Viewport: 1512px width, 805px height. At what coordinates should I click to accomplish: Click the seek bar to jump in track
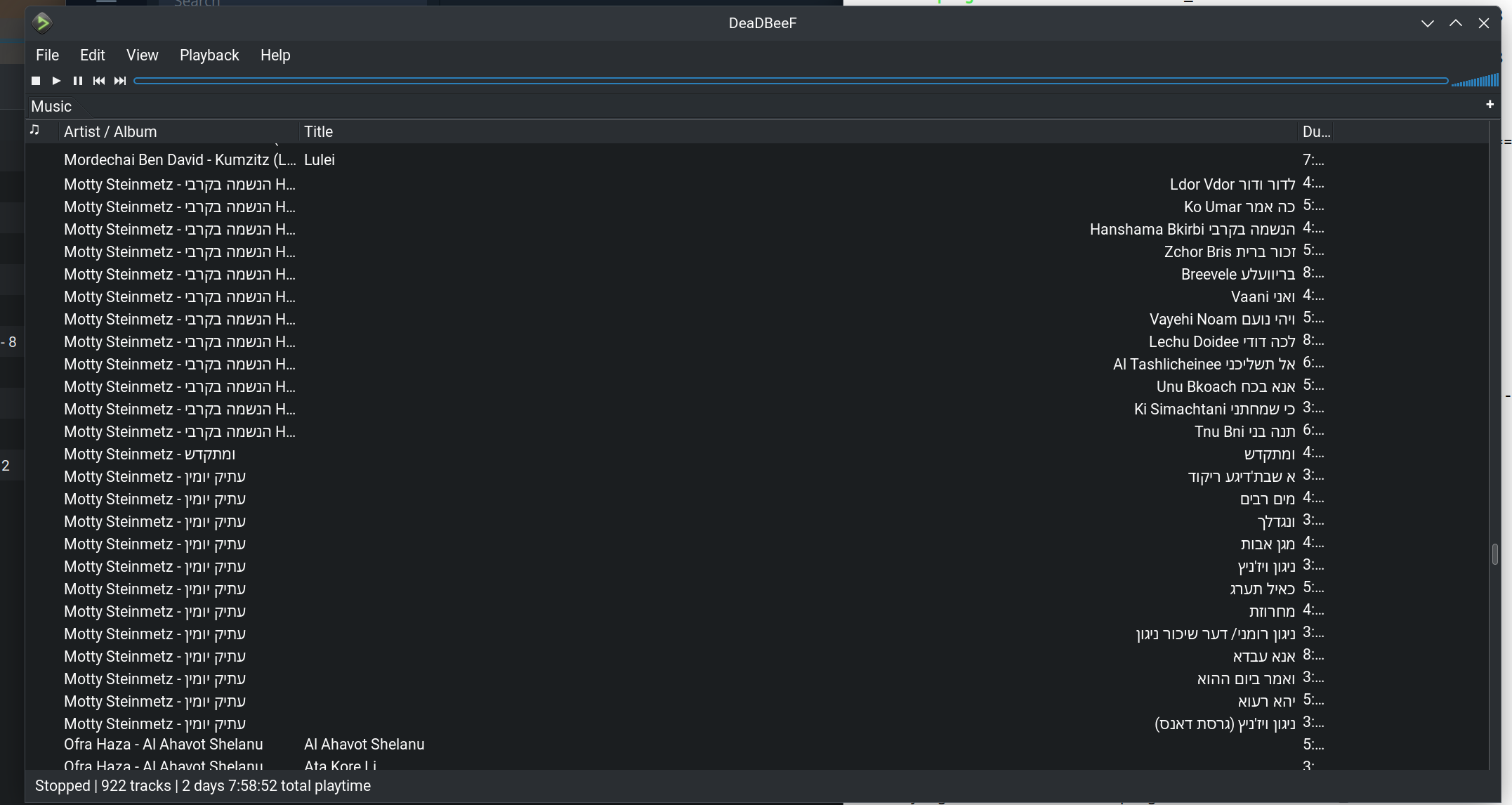coord(791,81)
